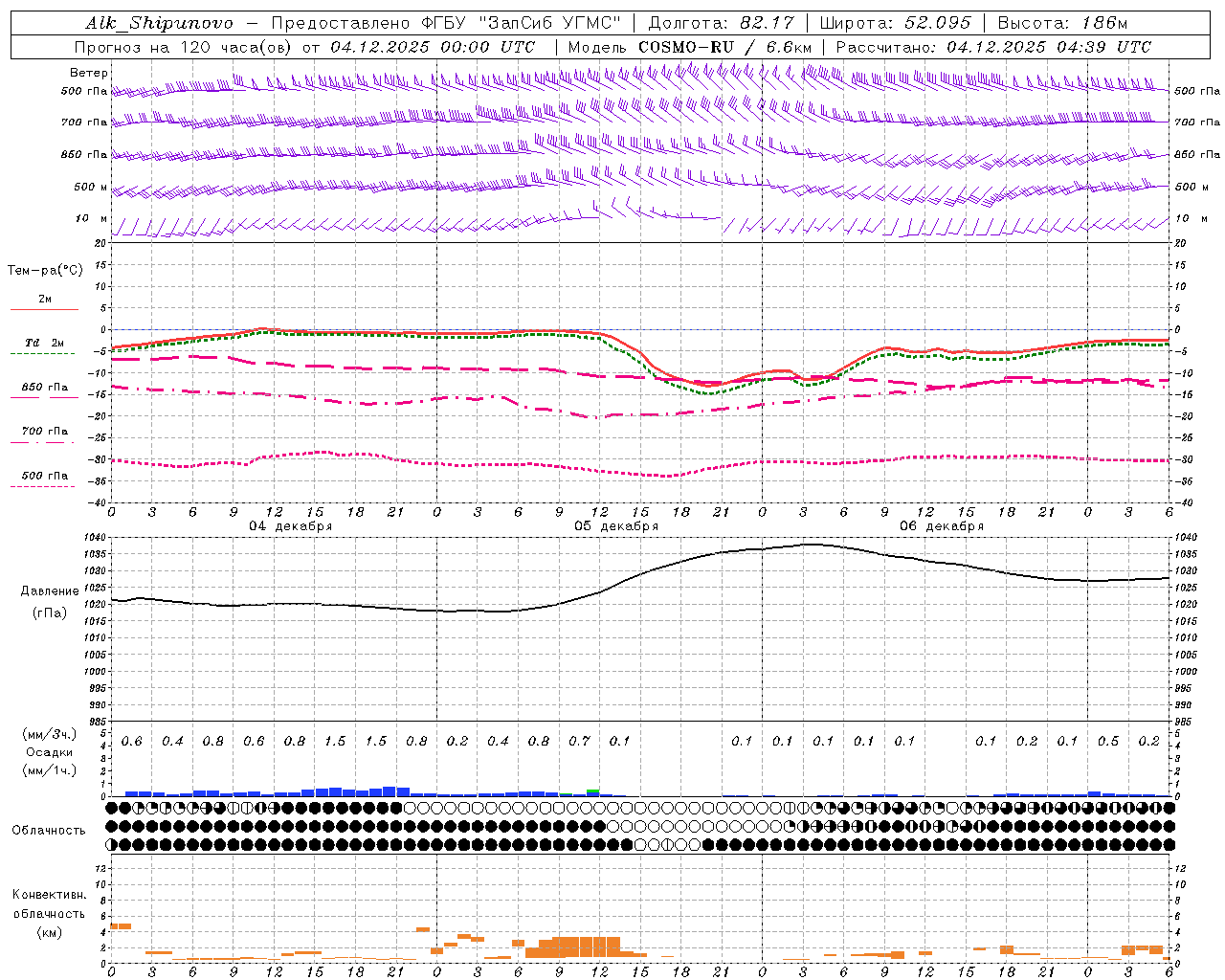Click the Широта: 52.095 latitude value
The image size is (1225, 980).
click(x=896, y=23)
